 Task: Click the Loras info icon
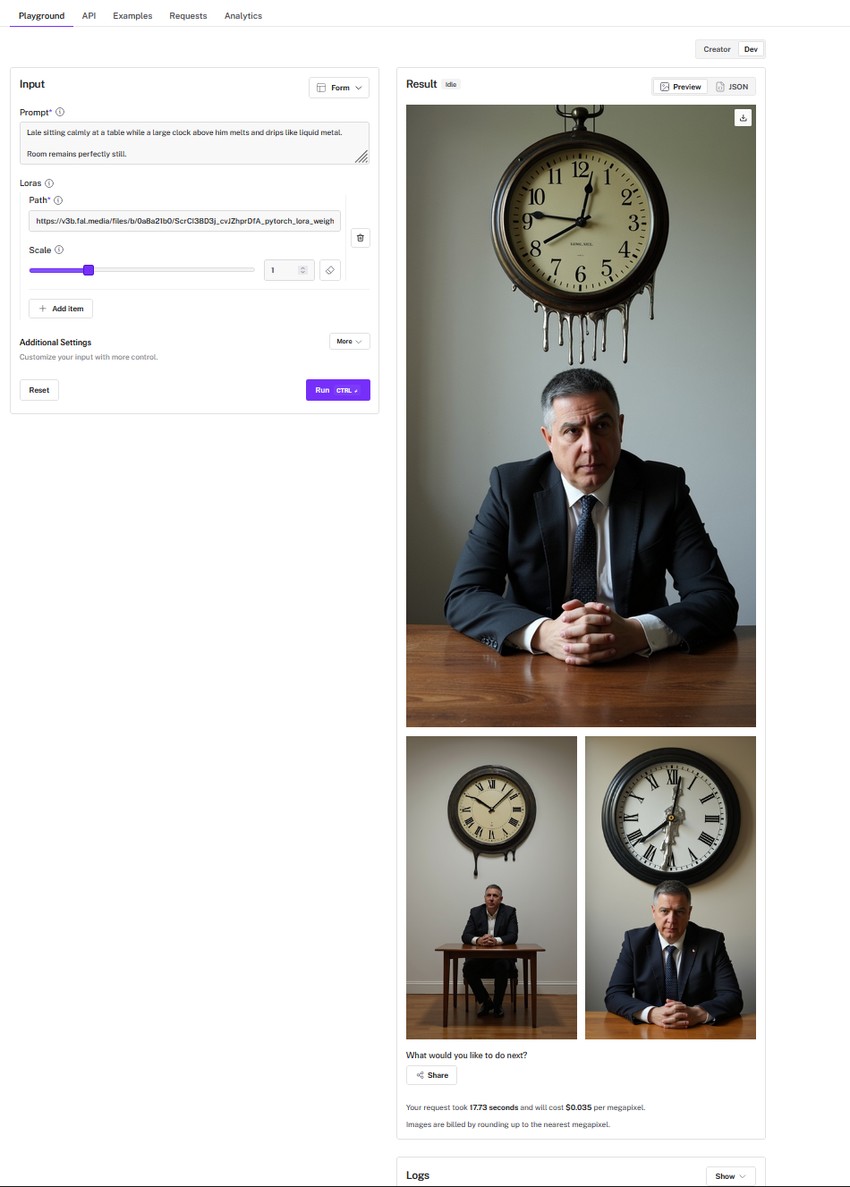49,183
